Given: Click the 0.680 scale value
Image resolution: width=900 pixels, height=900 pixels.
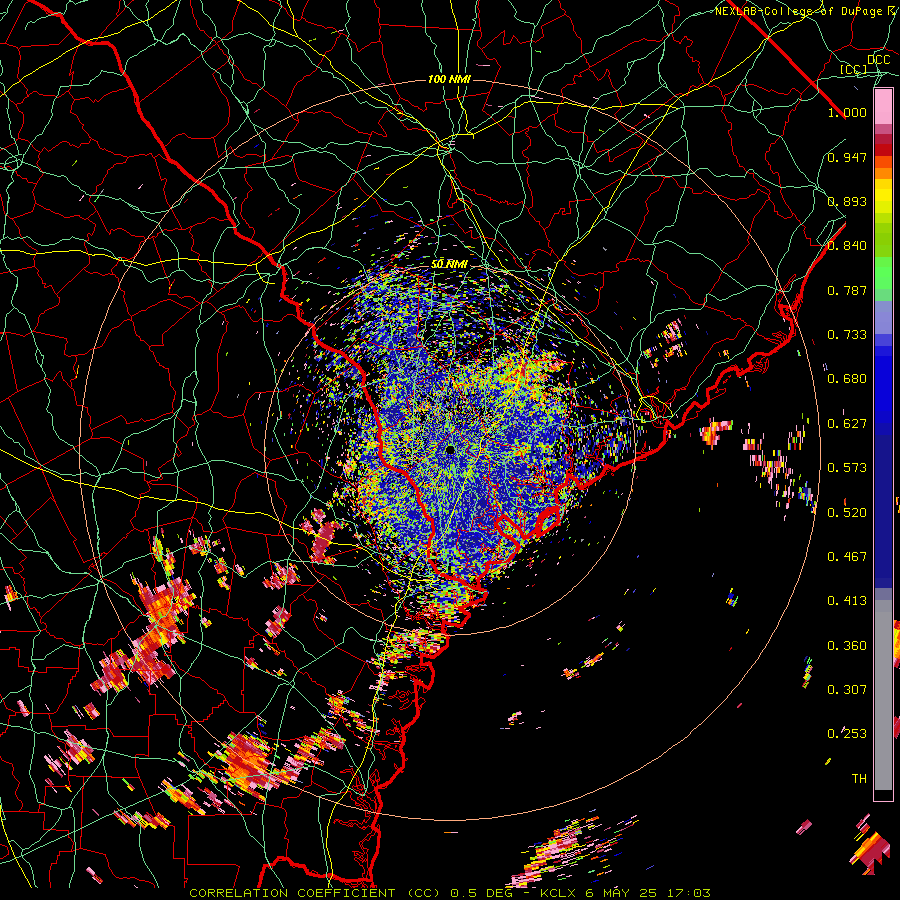Looking at the screenshot, I should (847, 379).
